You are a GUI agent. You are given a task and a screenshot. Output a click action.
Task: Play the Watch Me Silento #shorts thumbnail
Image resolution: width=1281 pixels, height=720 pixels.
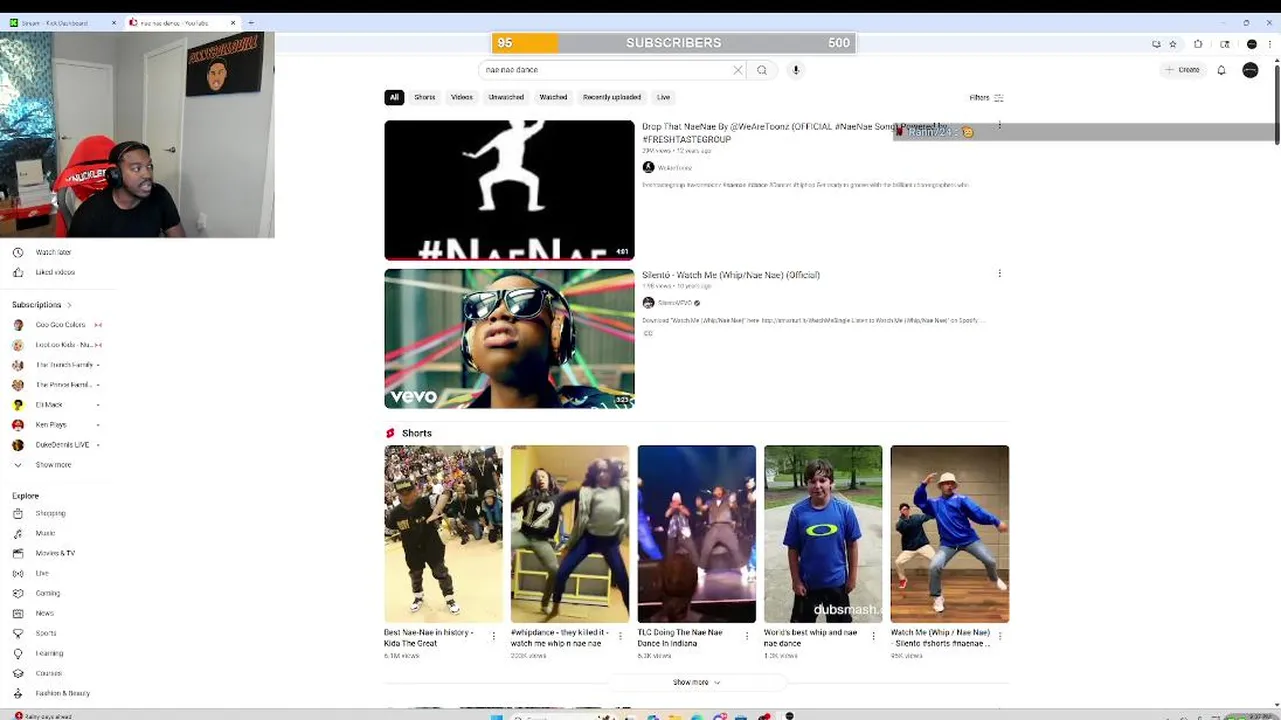pyautogui.click(x=950, y=534)
